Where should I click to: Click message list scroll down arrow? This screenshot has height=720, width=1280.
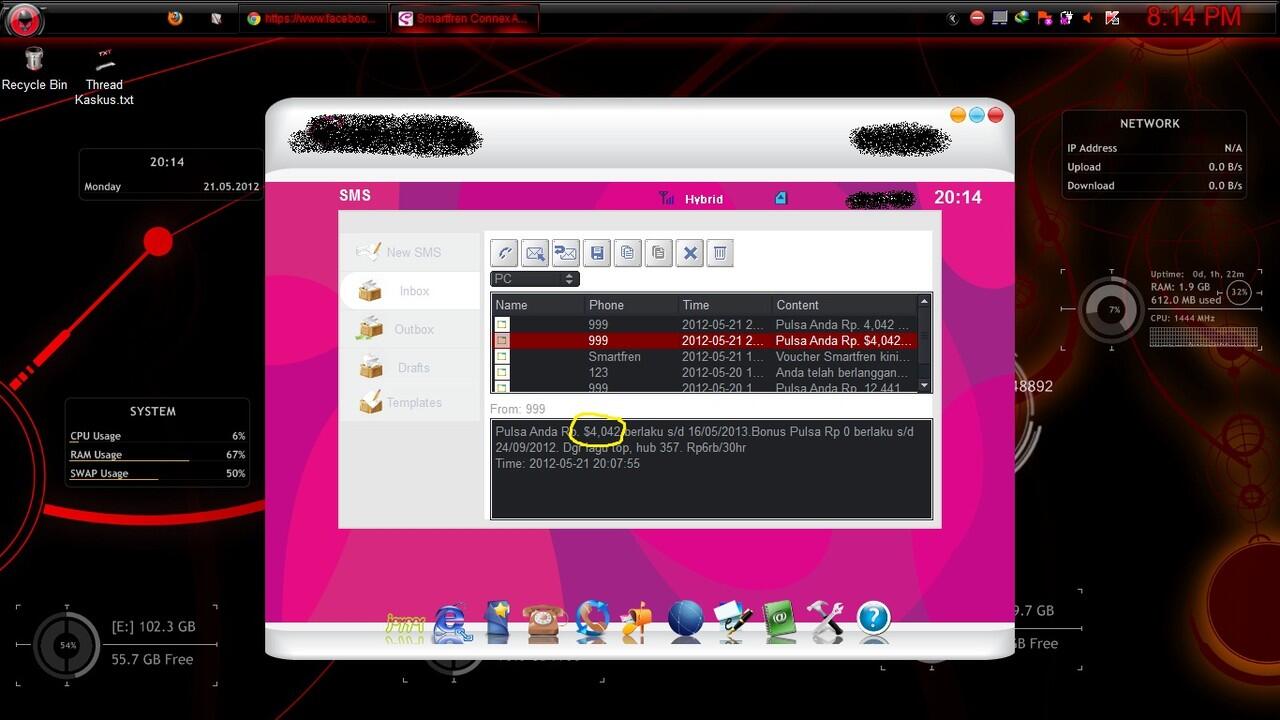click(x=924, y=386)
